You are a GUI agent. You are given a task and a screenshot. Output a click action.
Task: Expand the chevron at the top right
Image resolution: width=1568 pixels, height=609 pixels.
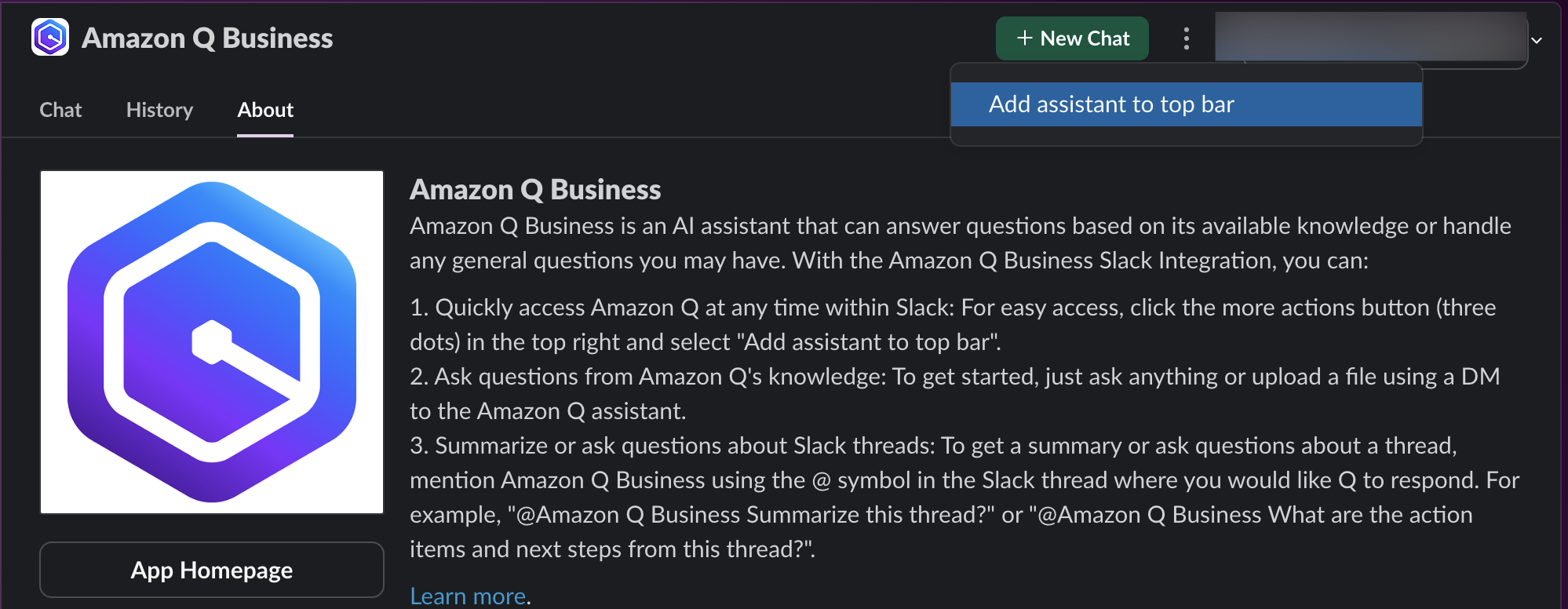(1537, 40)
